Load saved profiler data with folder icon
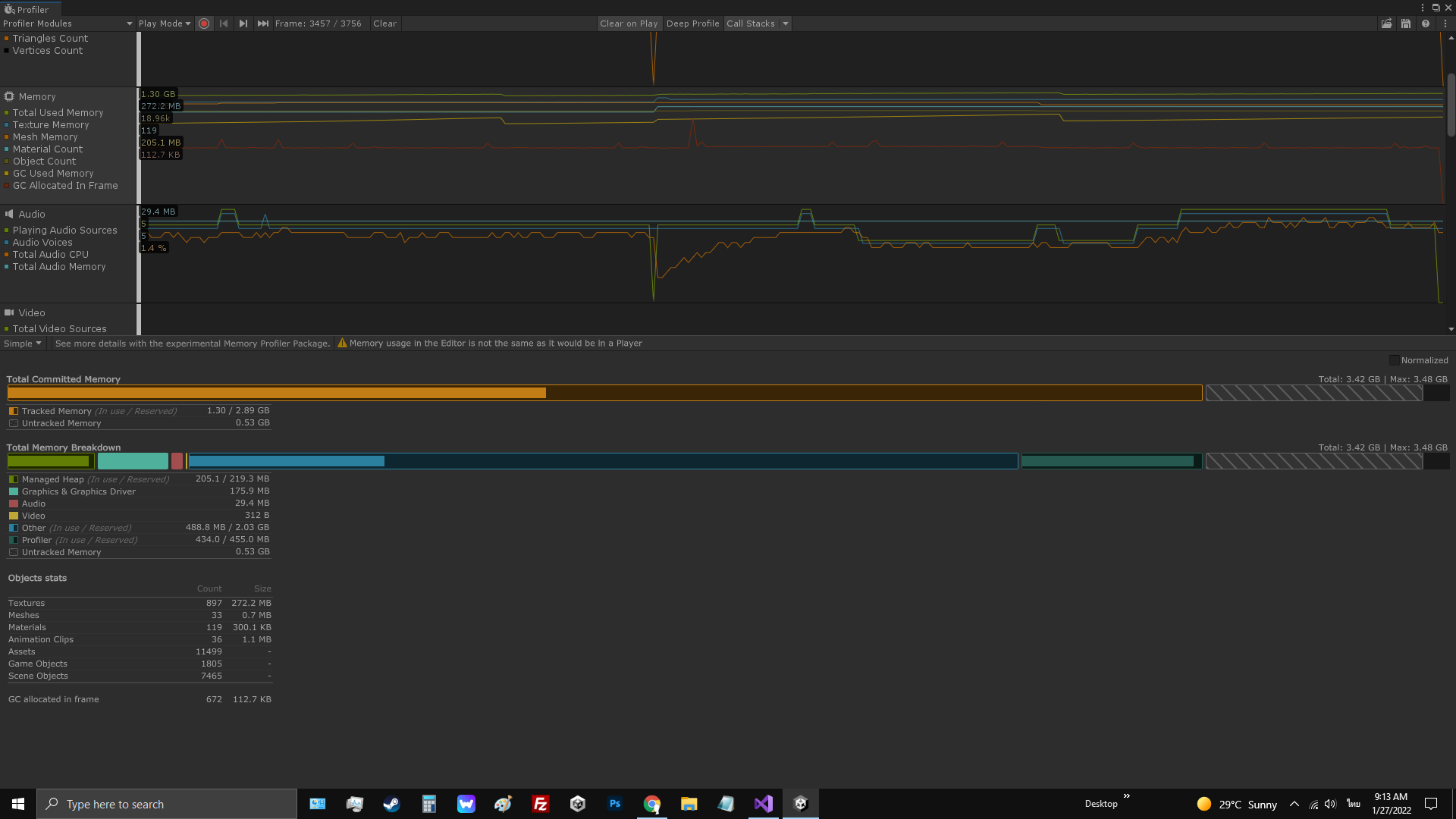This screenshot has height=819, width=1456. (1386, 24)
